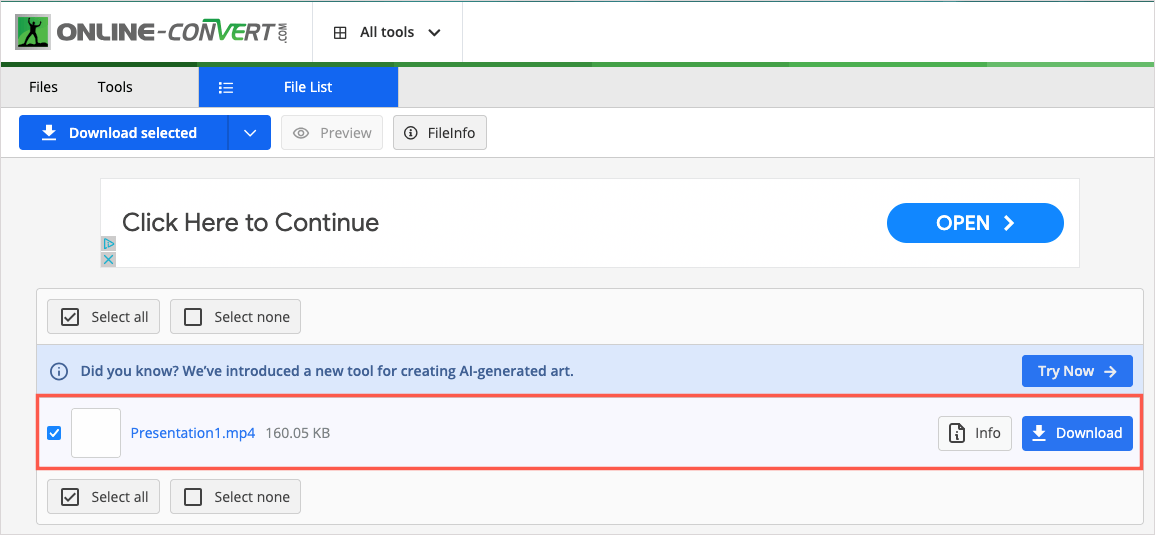
Task: Close the ad with the X icon
Action: (108, 259)
